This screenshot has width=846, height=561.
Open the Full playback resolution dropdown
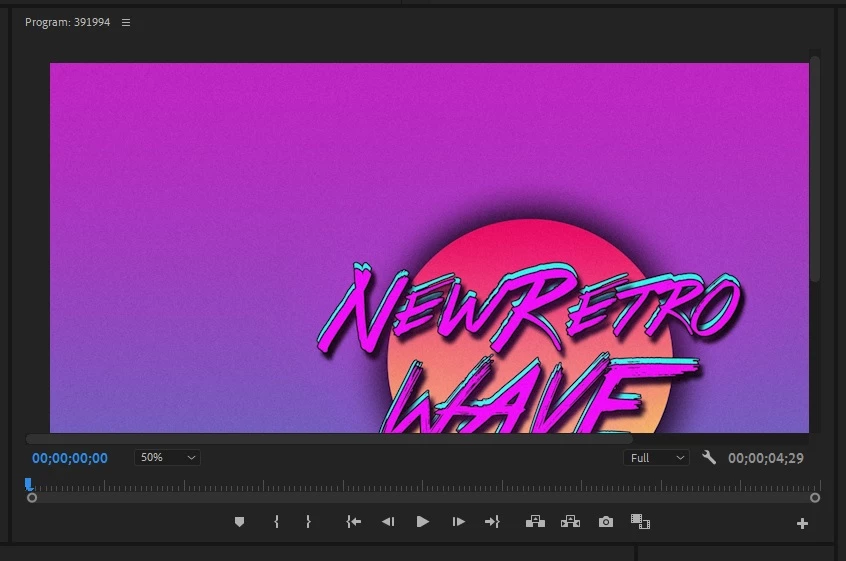point(656,458)
